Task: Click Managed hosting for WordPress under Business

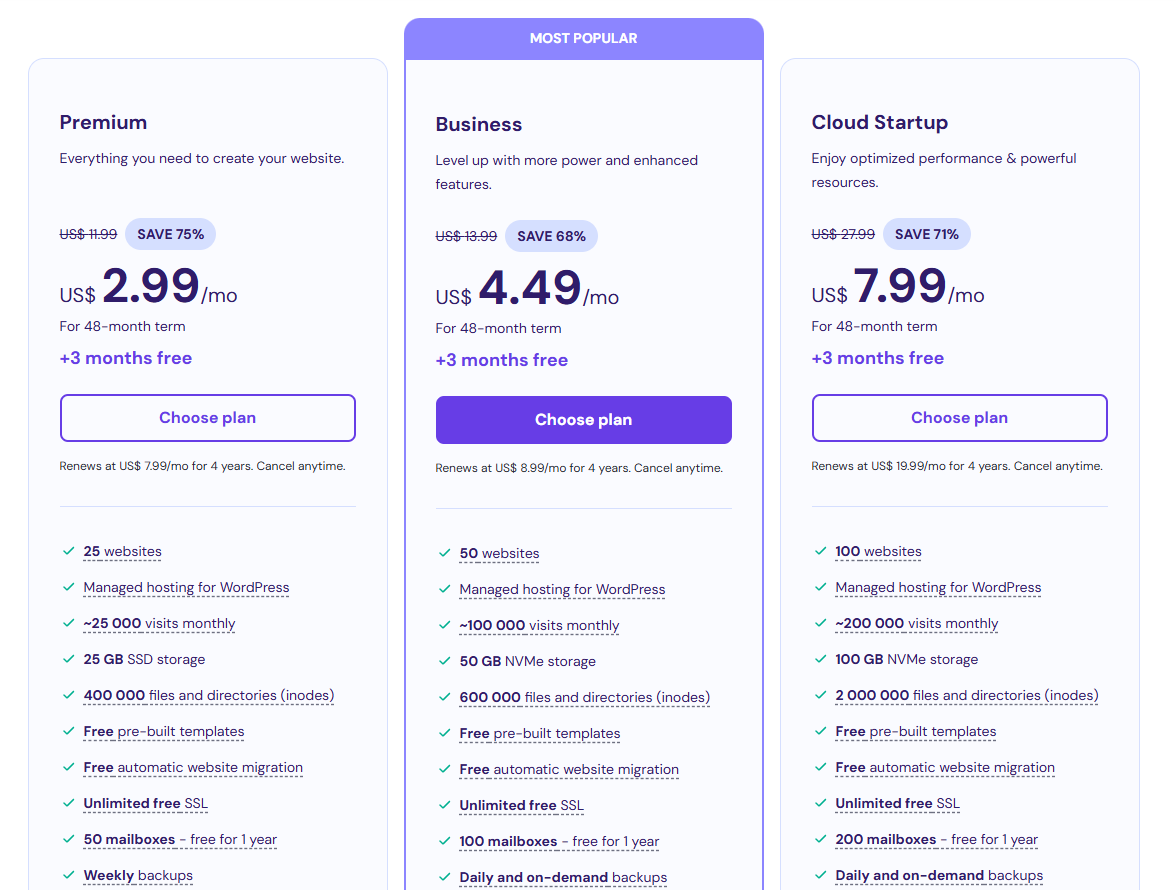Action: tap(562, 590)
